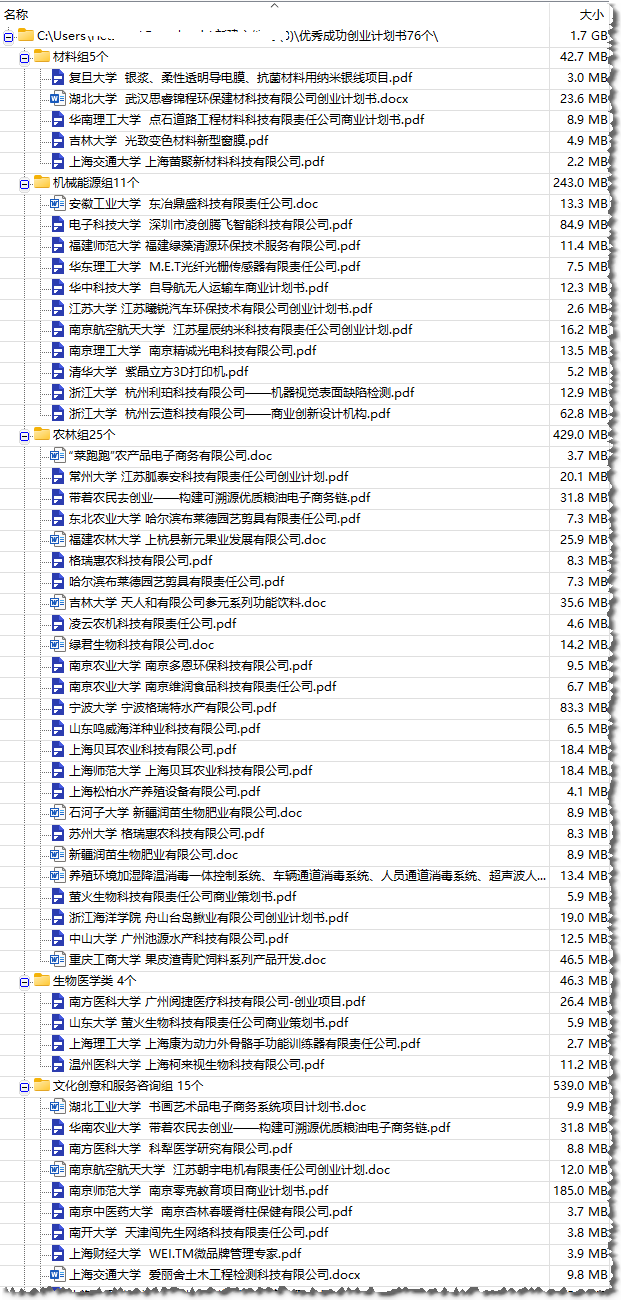Click Word icon of 福建农林大学 上杭县新元果业 file
The height and width of the screenshot is (1303, 624).
coord(57,539)
